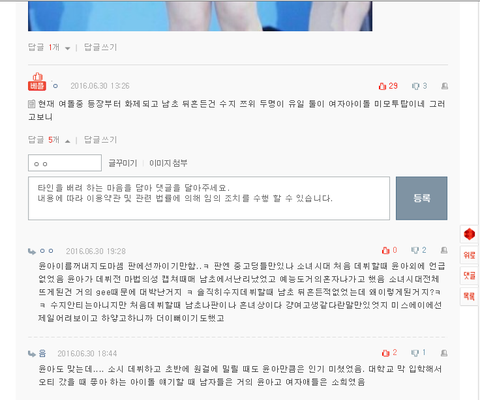Report the best comment via siren icon
The image size is (480, 400).
coord(444,86)
